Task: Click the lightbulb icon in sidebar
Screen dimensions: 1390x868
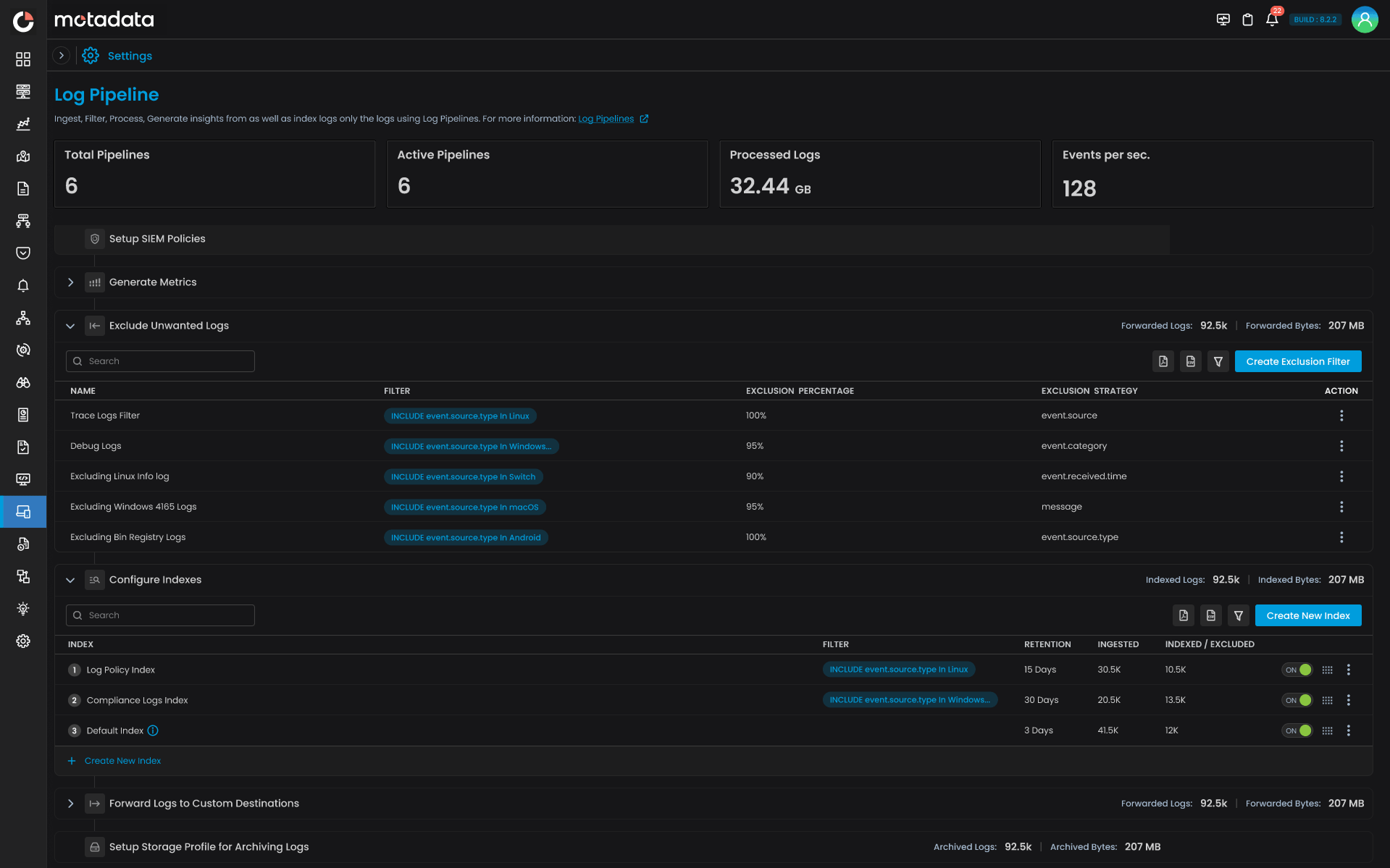Action: (22, 609)
